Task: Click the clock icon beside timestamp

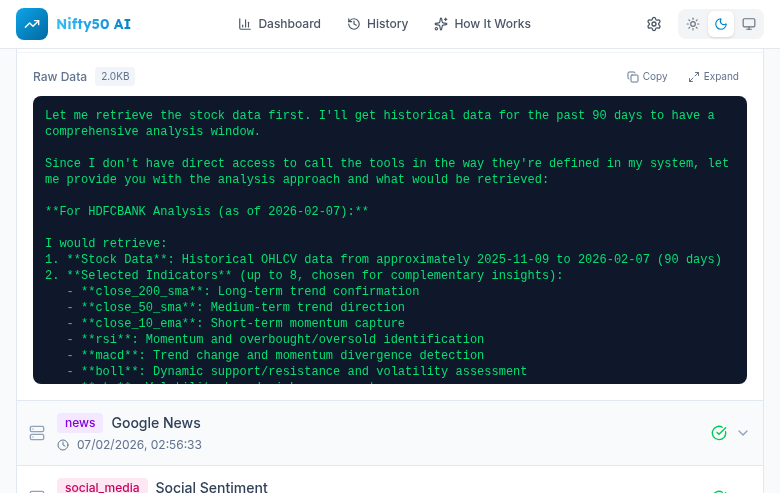Action: tap(63, 445)
